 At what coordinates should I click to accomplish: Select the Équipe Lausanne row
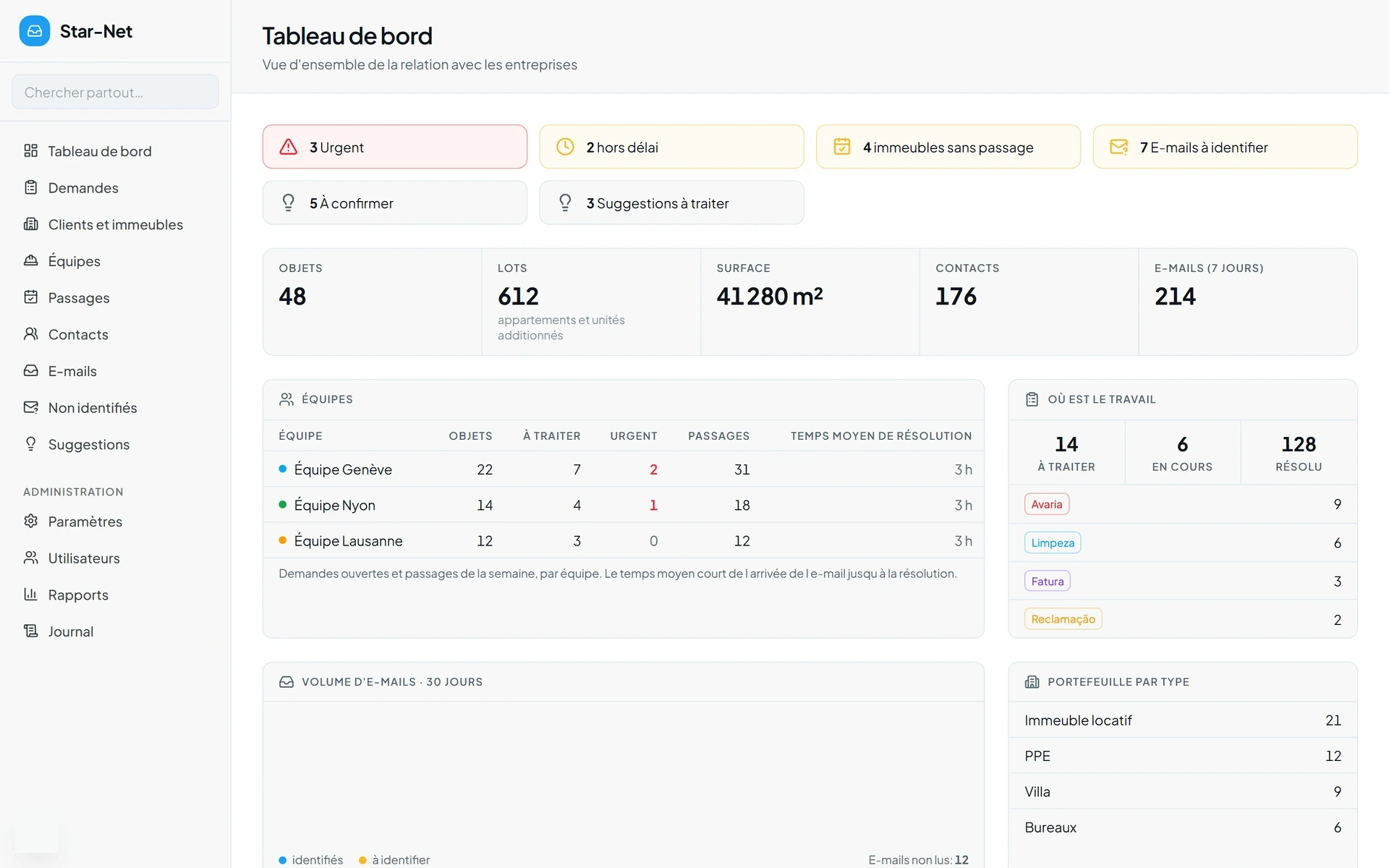click(x=624, y=540)
